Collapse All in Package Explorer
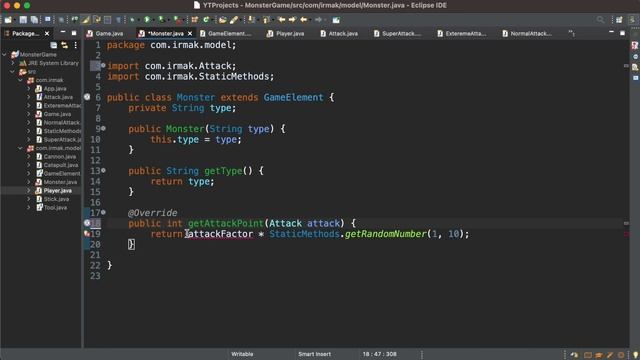Image resolution: width=640 pixels, height=360 pixels. click(x=53, y=45)
